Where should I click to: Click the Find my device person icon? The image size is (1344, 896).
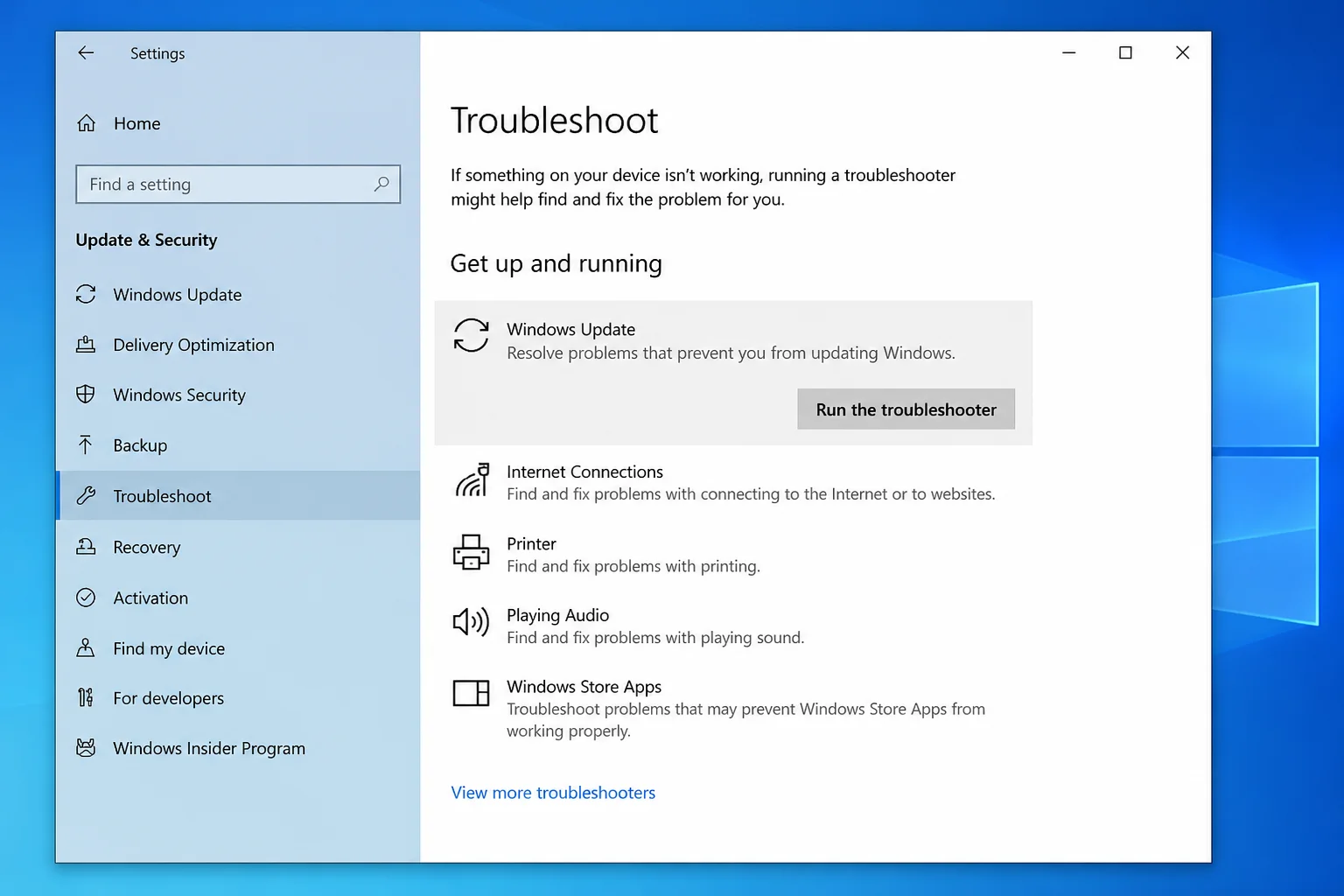86,647
